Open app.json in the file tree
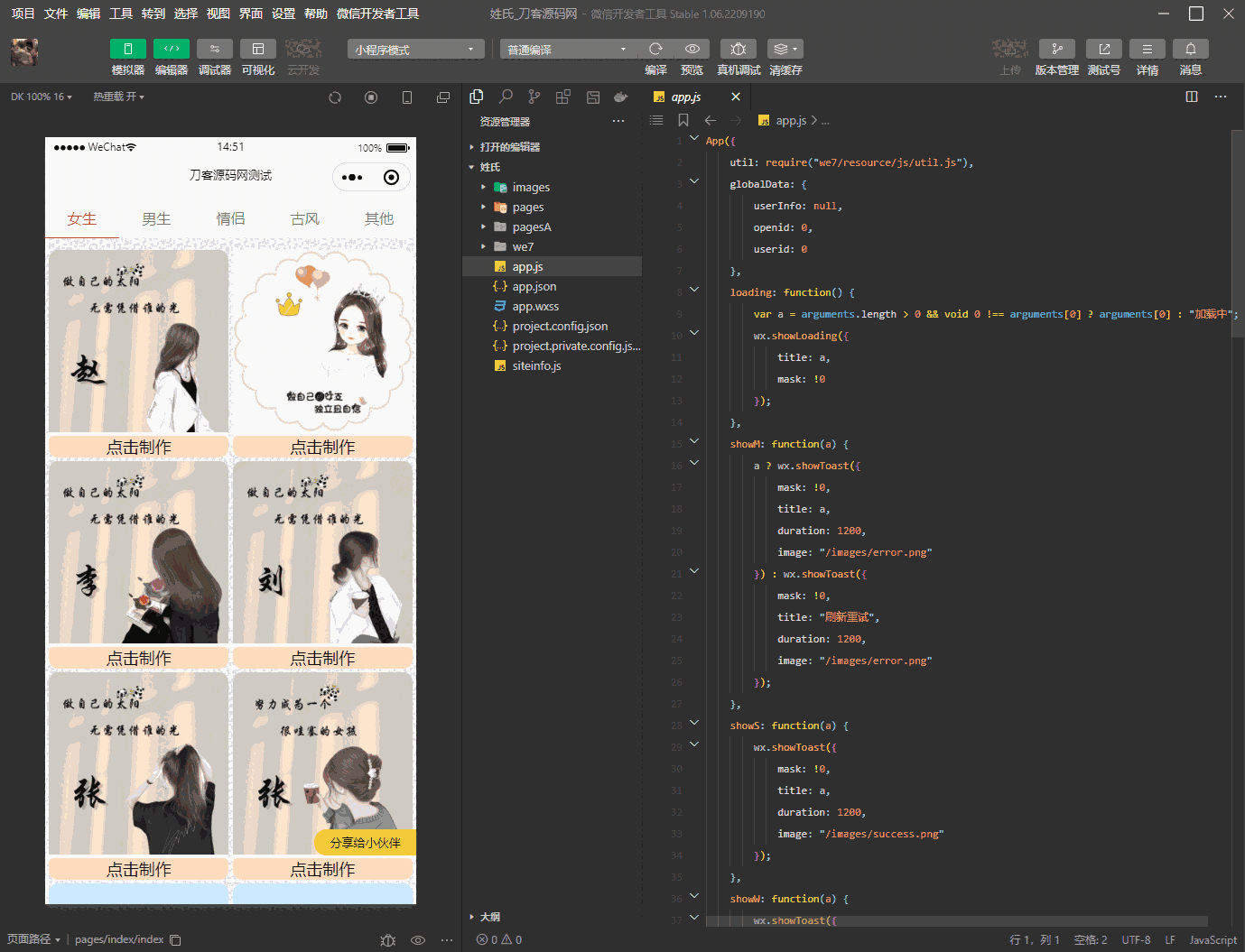1245x952 pixels. coord(534,287)
